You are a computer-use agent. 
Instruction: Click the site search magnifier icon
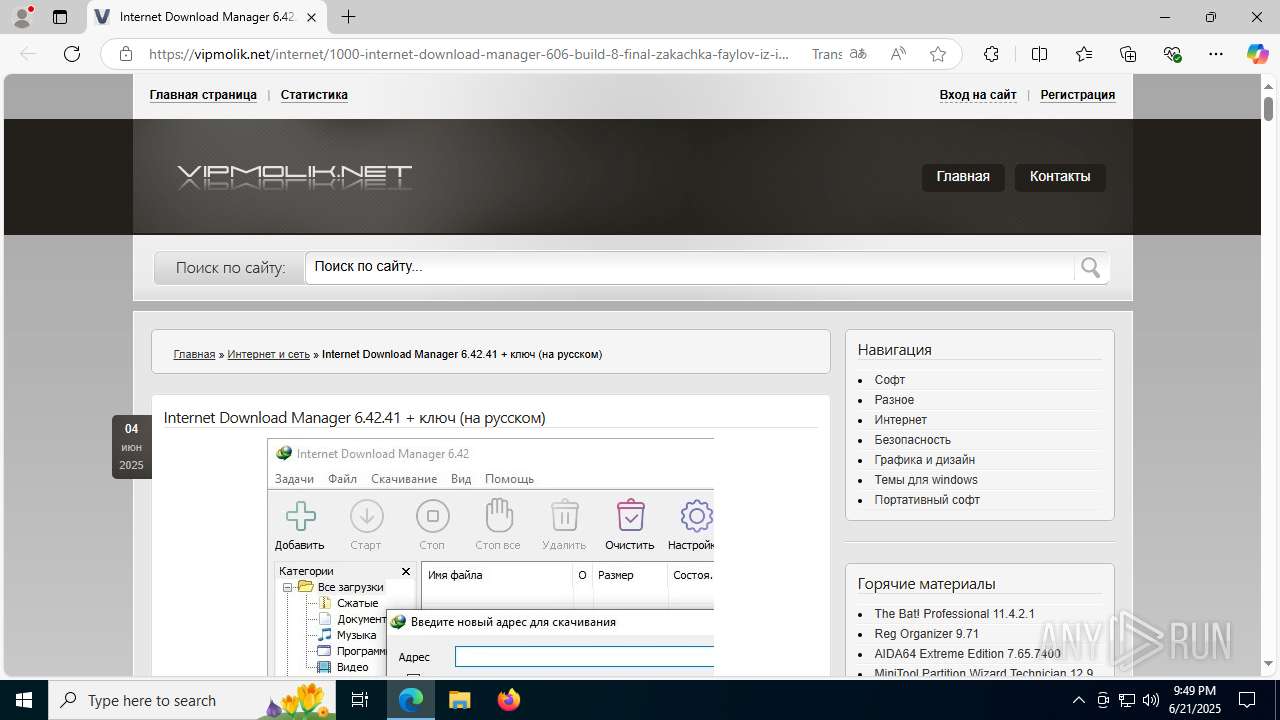pyautogui.click(x=1090, y=267)
